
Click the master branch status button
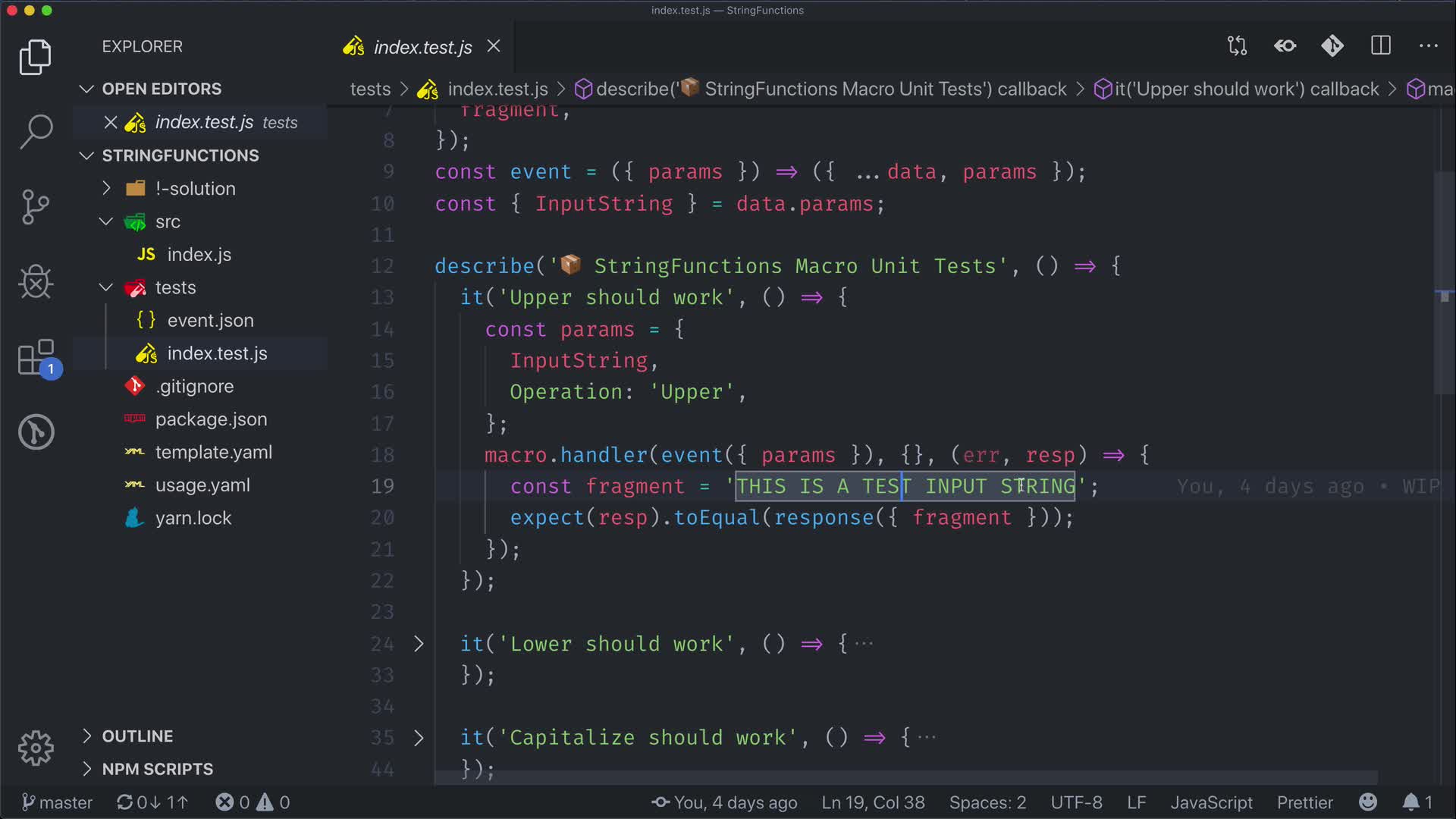(x=58, y=802)
